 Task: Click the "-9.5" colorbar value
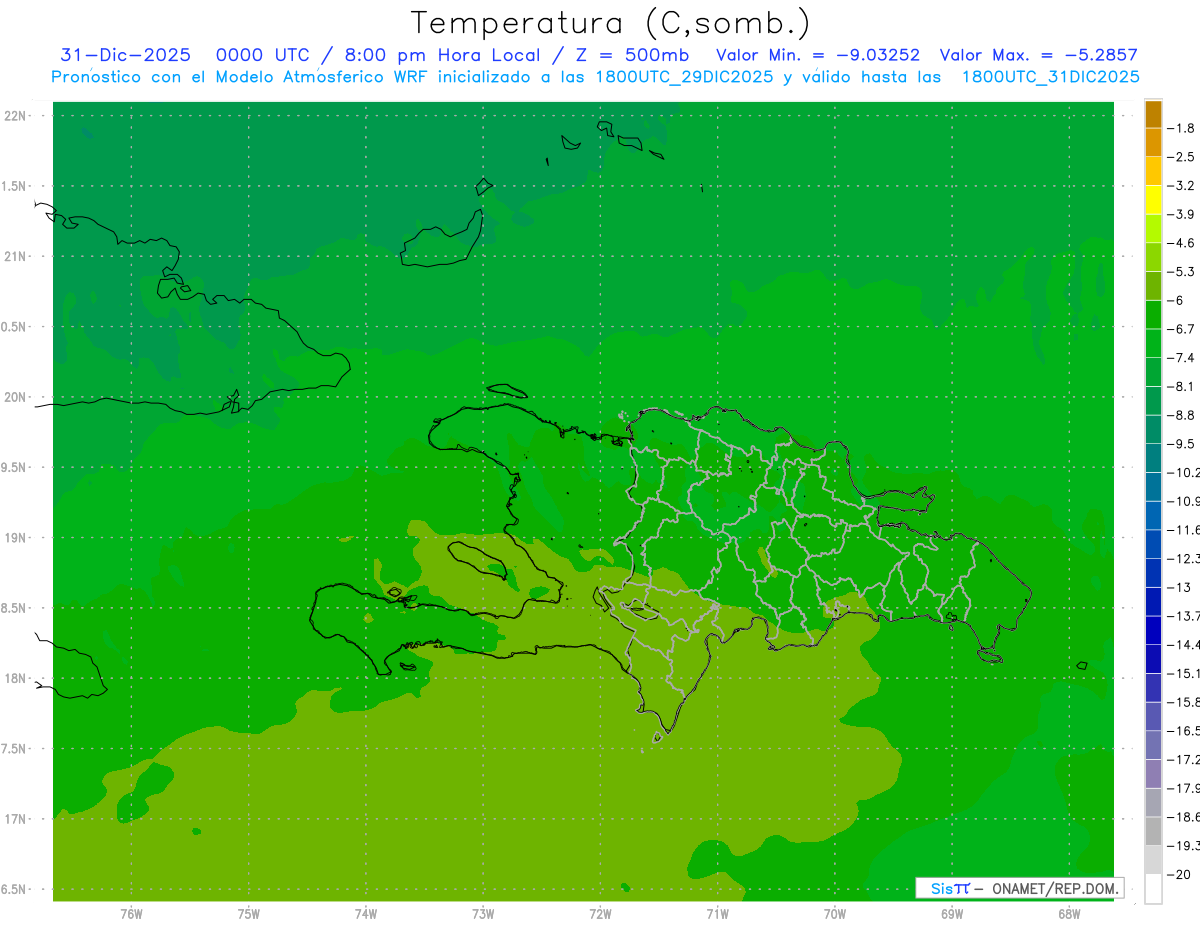(1181, 444)
